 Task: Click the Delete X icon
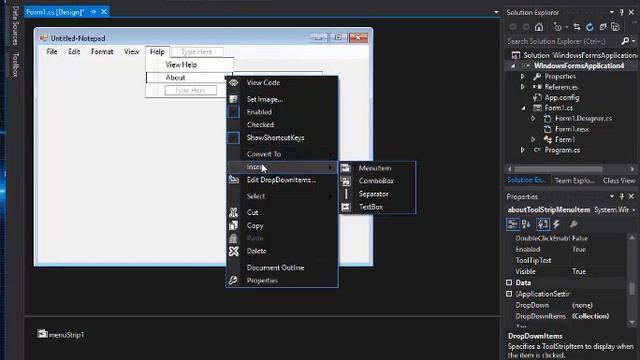(233, 251)
